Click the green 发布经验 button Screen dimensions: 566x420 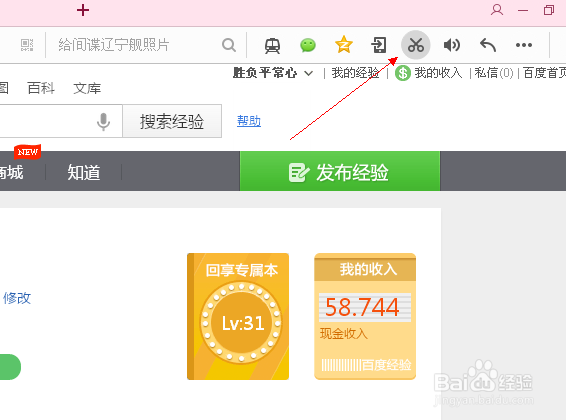click(x=340, y=171)
